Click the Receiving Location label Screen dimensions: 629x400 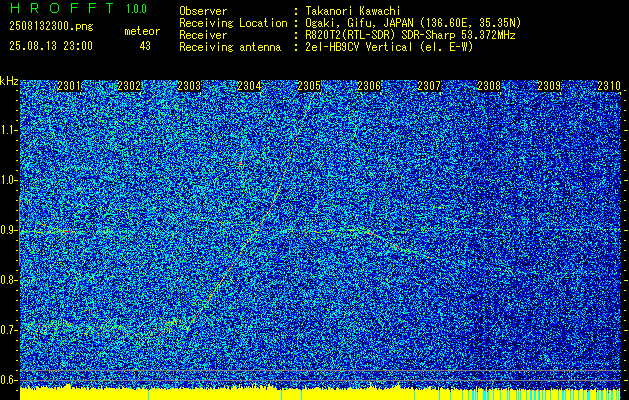(x=233, y=23)
